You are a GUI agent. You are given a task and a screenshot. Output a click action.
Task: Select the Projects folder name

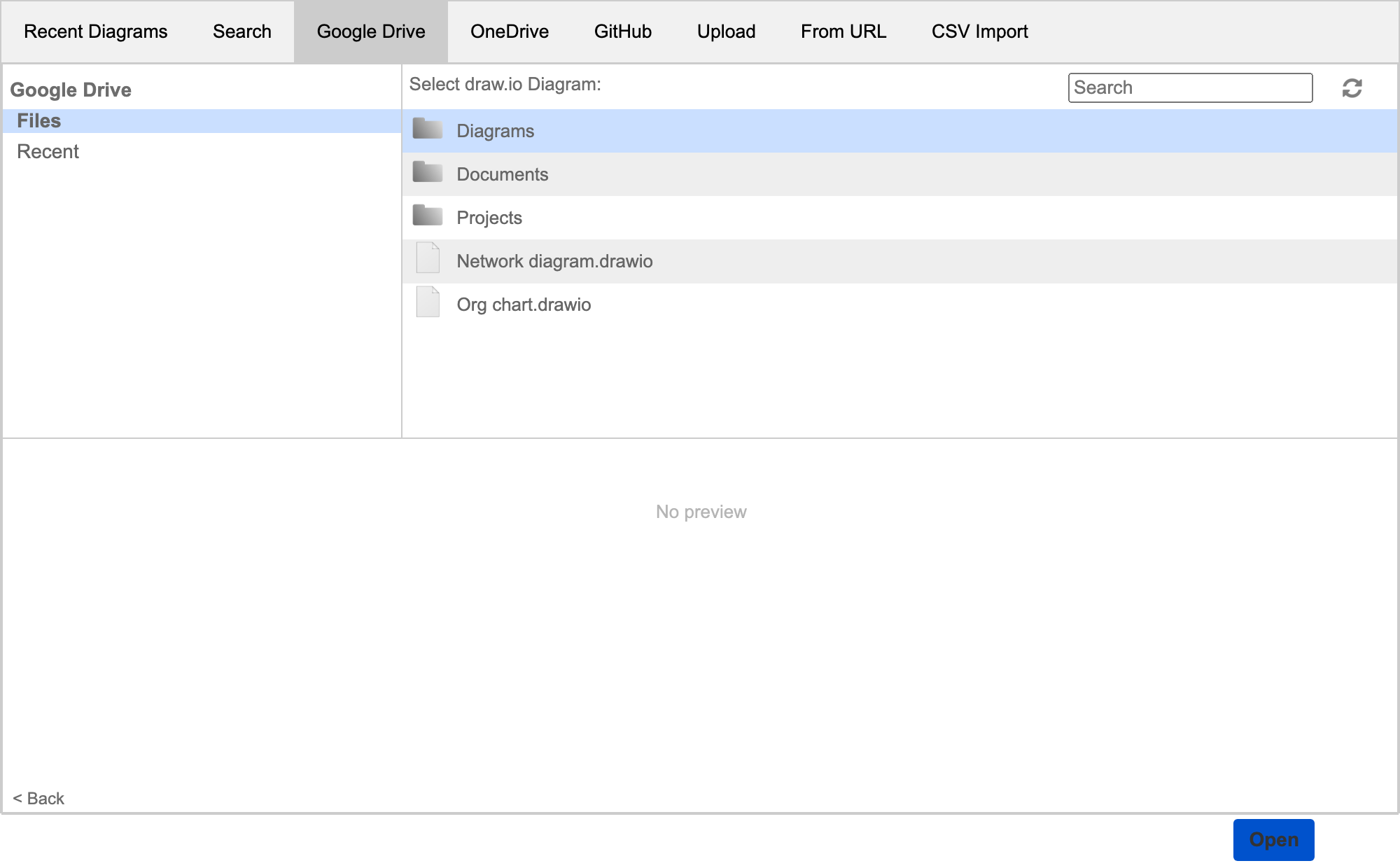point(489,218)
